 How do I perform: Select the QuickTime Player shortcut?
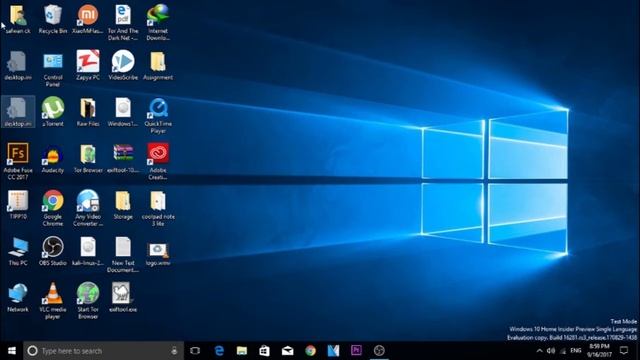coord(158,116)
